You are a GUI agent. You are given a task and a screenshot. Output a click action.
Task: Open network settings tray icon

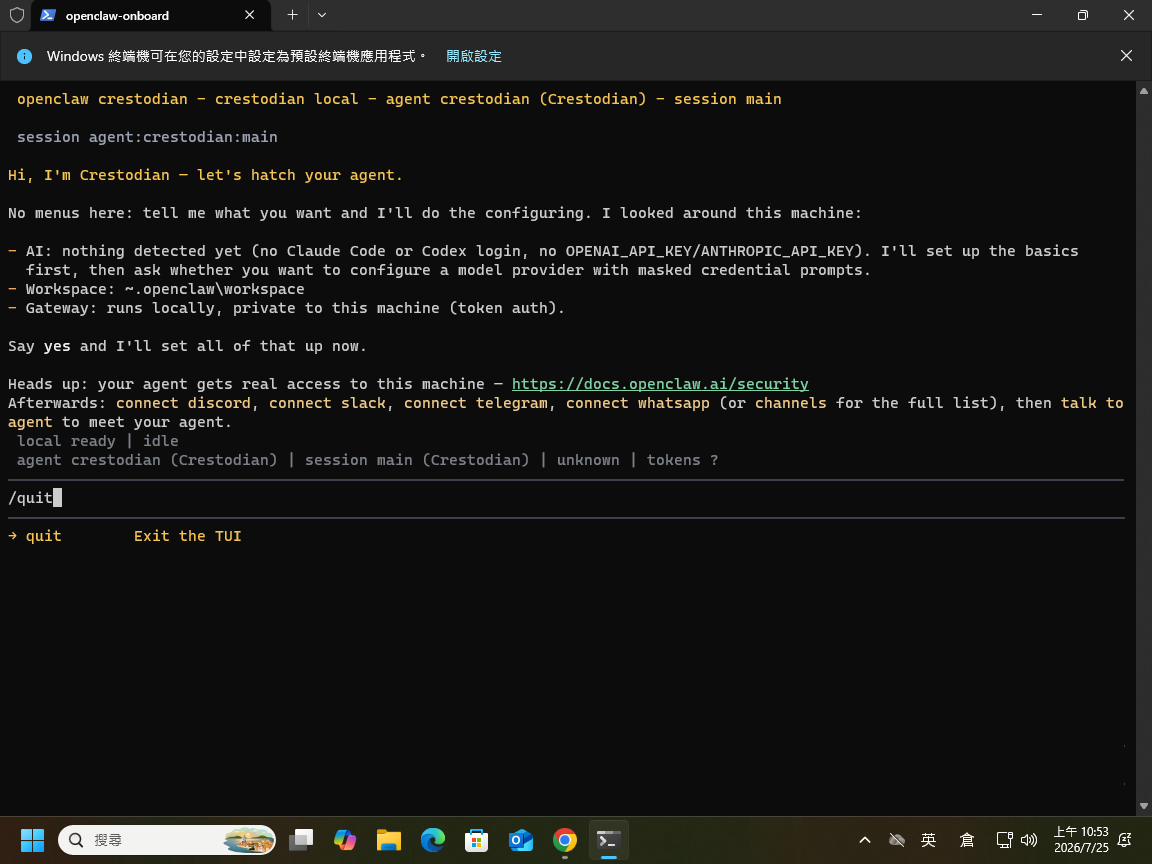(x=1004, y=840)
